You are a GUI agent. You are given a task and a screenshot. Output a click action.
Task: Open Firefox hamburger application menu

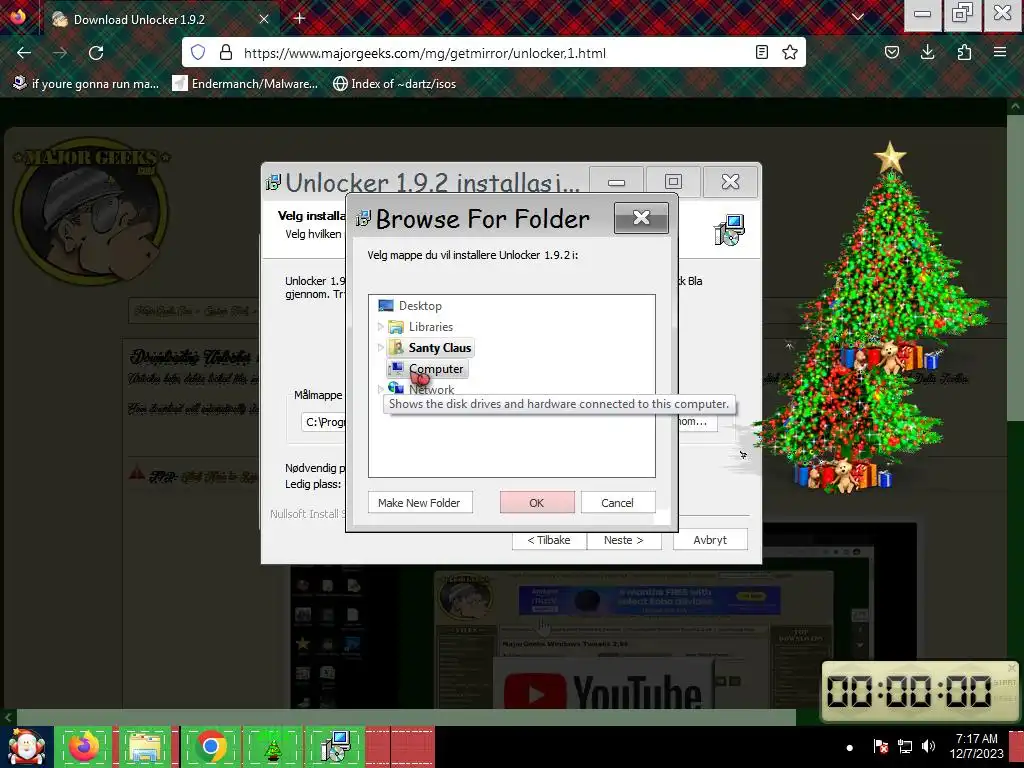pyautogui.click(x=1000, y=52)
